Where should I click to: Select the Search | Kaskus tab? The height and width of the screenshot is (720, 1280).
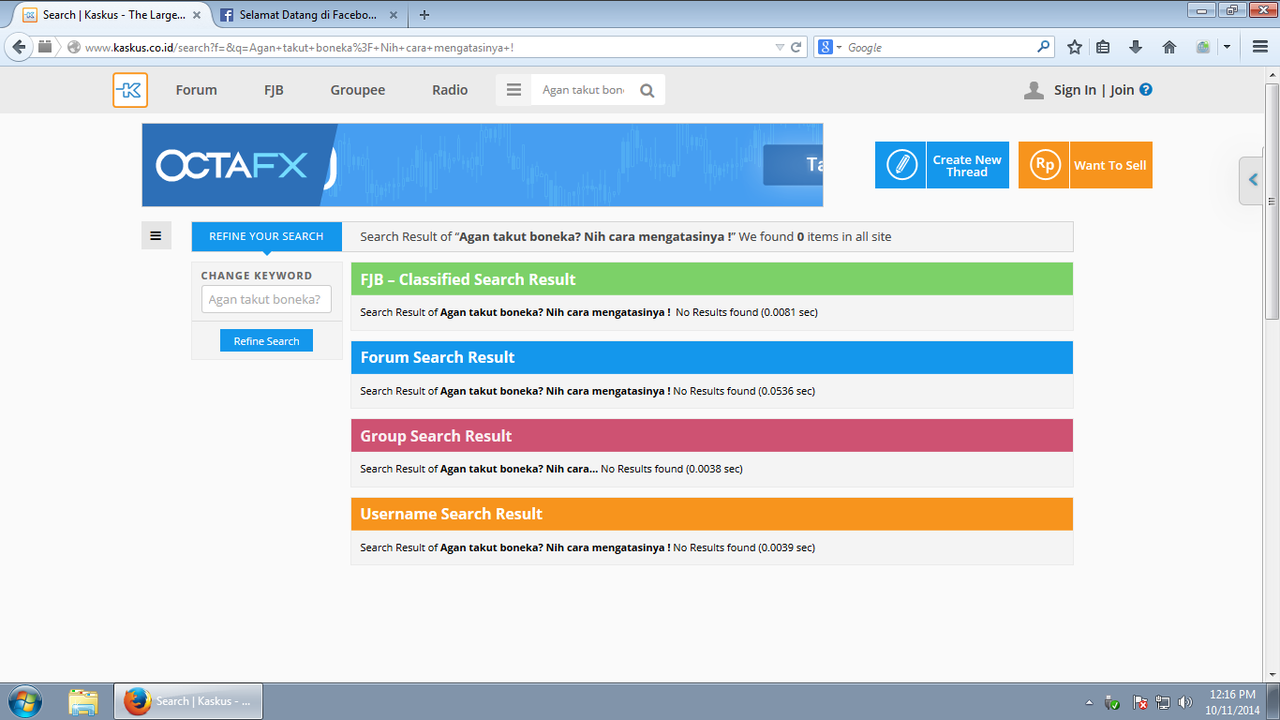point(111,15)
